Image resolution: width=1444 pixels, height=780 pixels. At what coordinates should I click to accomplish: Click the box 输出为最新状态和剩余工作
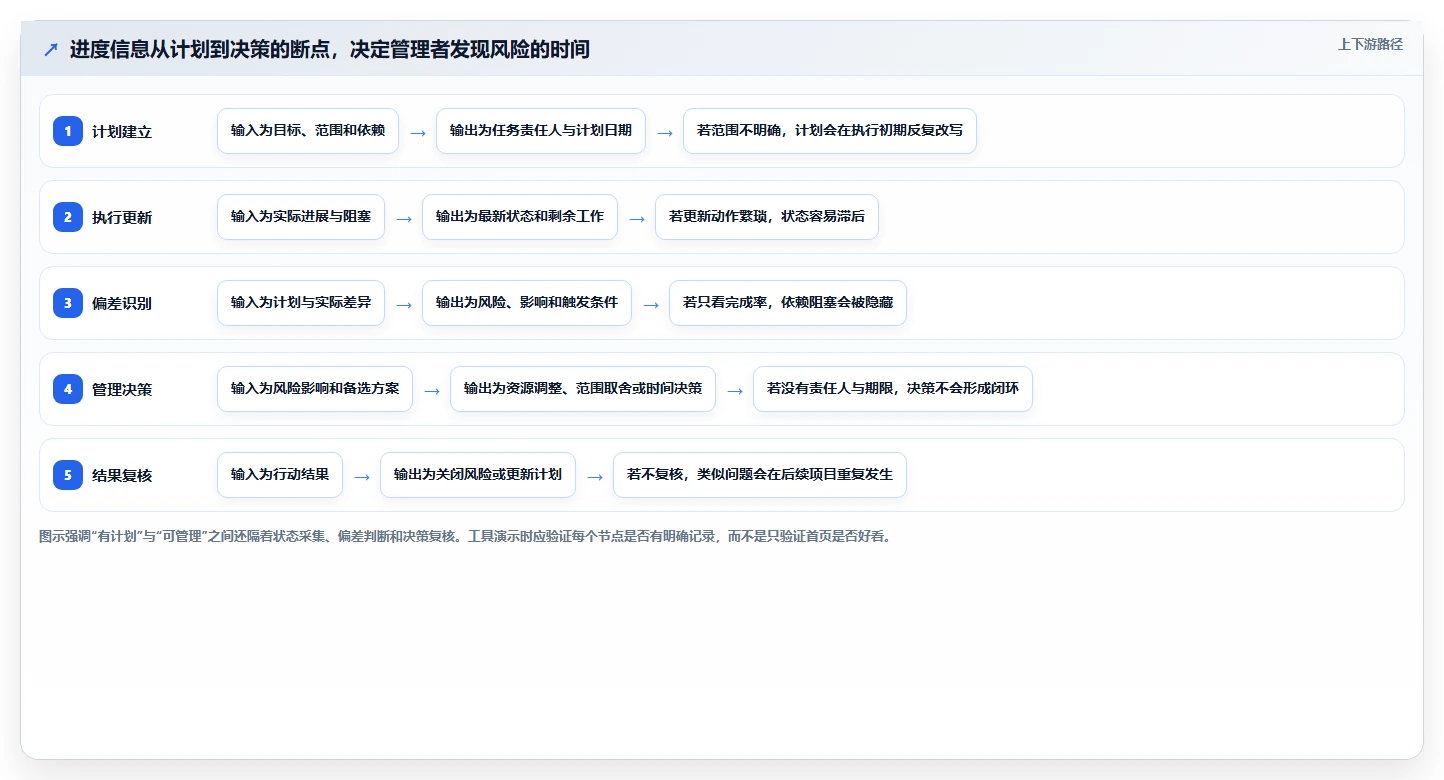click(x=520, y=217)
